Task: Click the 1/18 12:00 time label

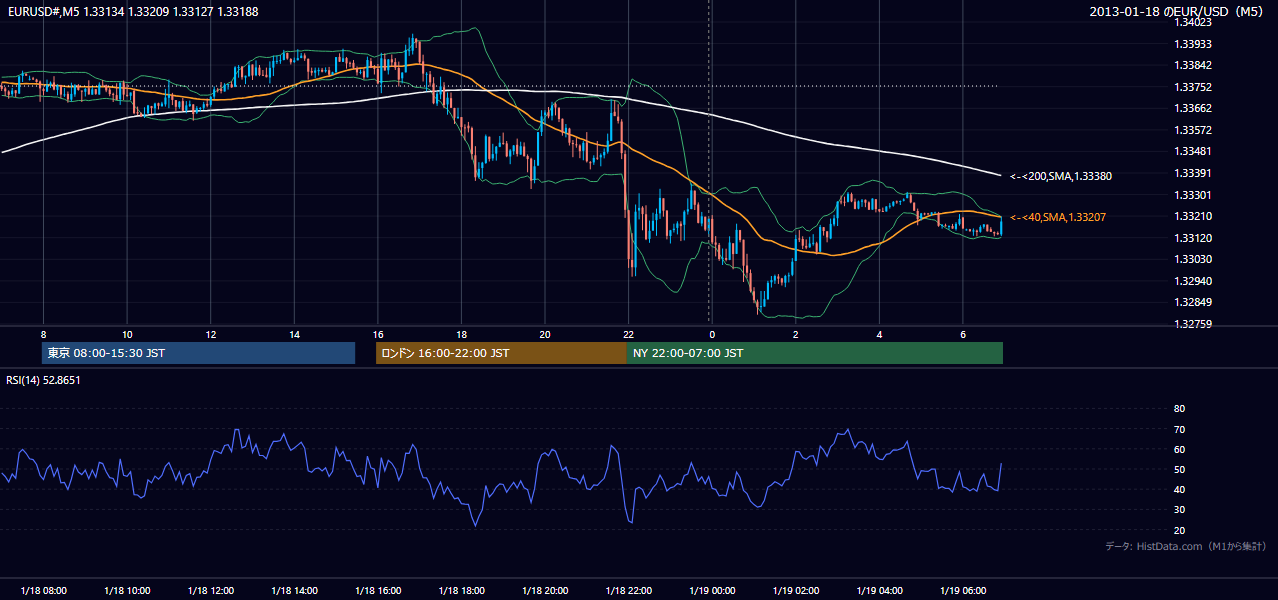Action: coord(210,591)
